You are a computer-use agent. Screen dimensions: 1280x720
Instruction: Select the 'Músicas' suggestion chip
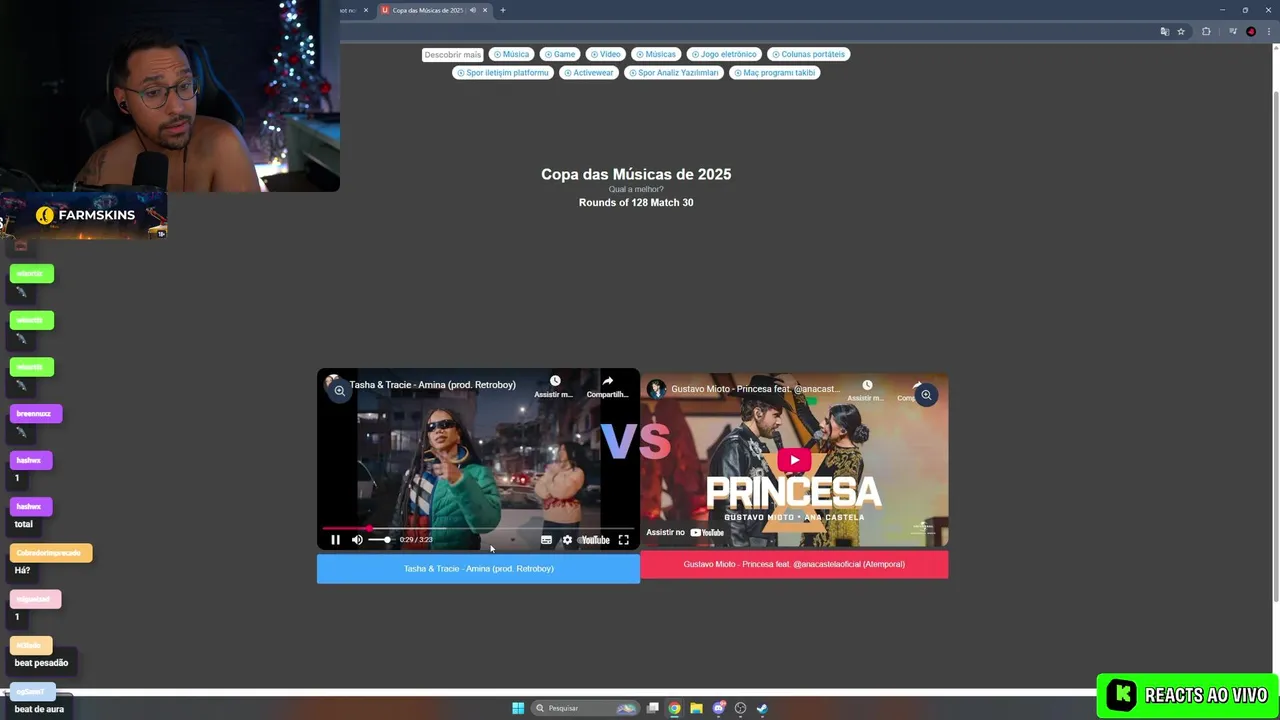(x=656, y=54)
